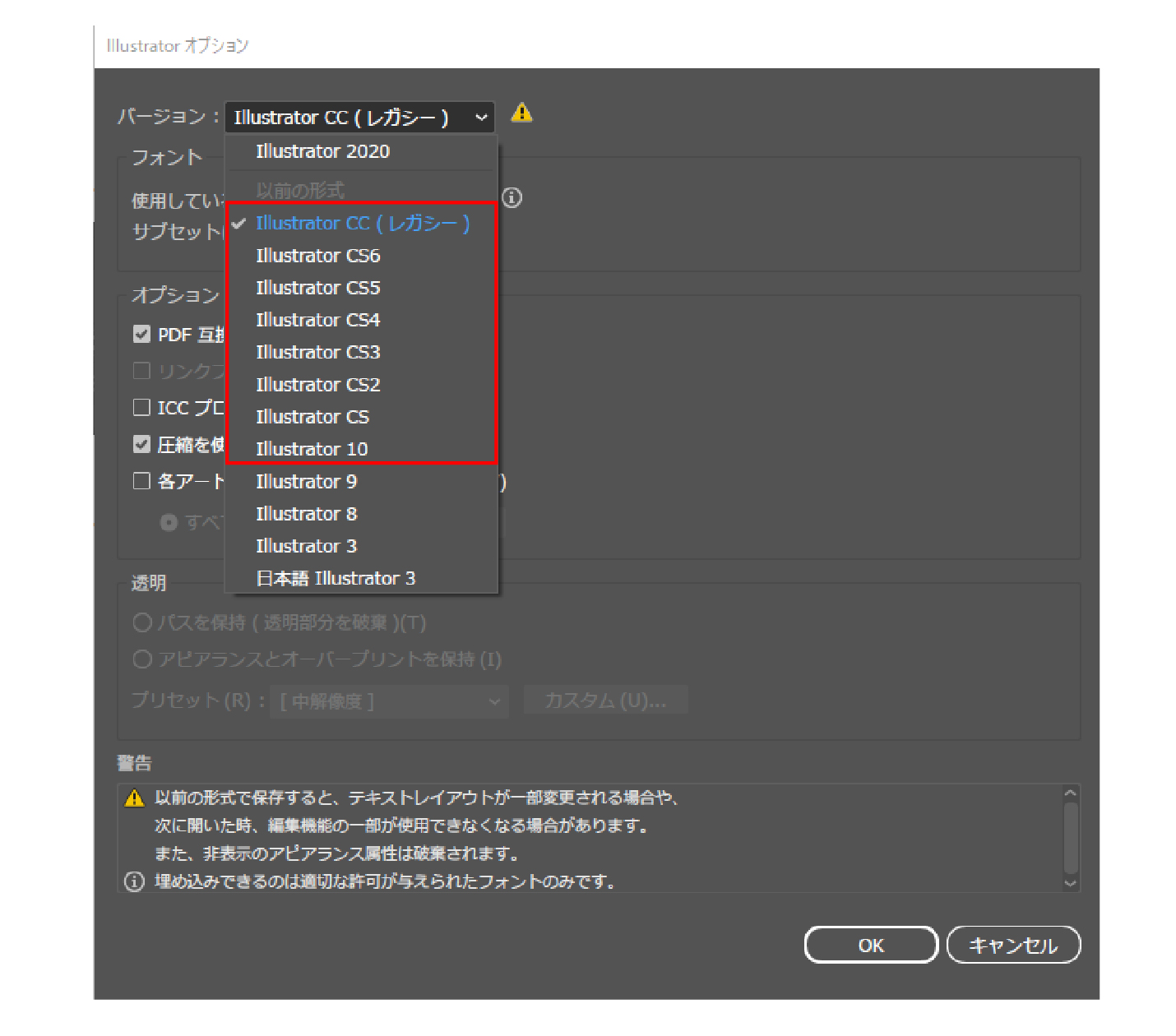
Task: Open the バージョン dropdown arrow
Action: tap(481, 118)
